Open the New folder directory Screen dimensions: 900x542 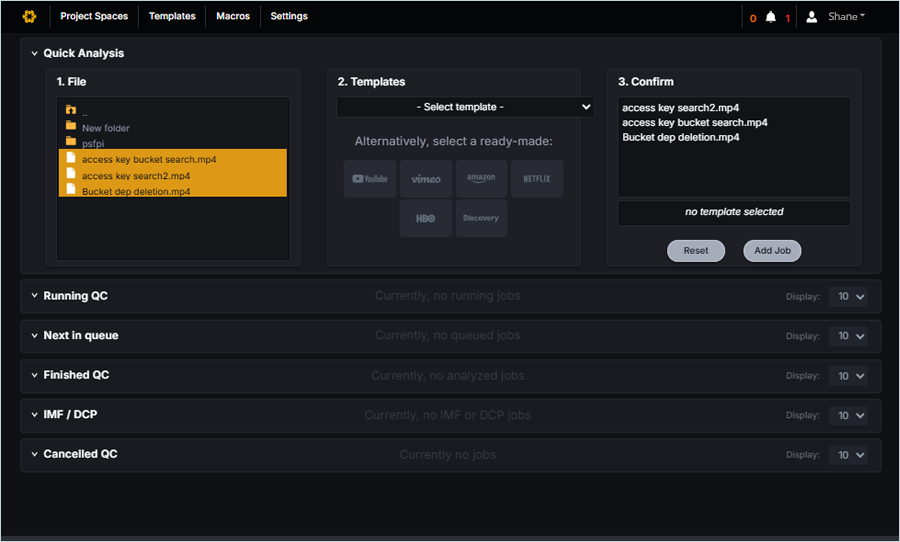[x=105, y=128]
